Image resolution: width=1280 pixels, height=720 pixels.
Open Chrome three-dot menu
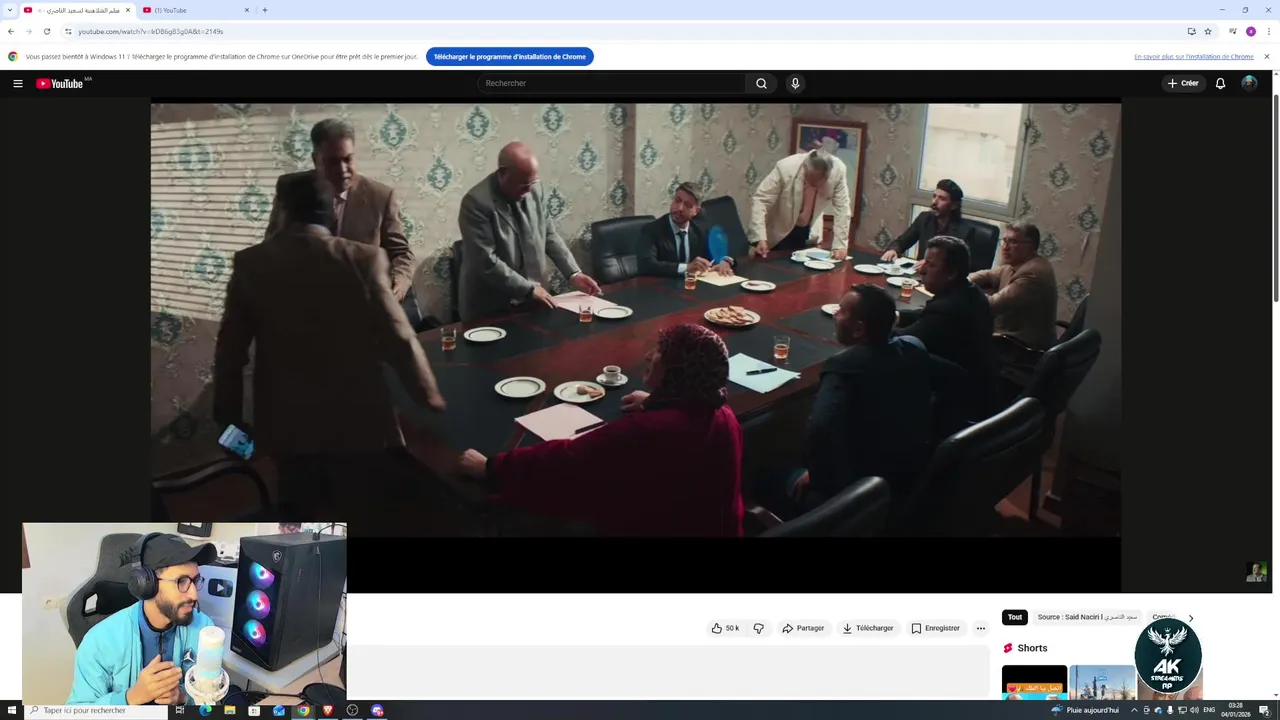[1268, 31]
